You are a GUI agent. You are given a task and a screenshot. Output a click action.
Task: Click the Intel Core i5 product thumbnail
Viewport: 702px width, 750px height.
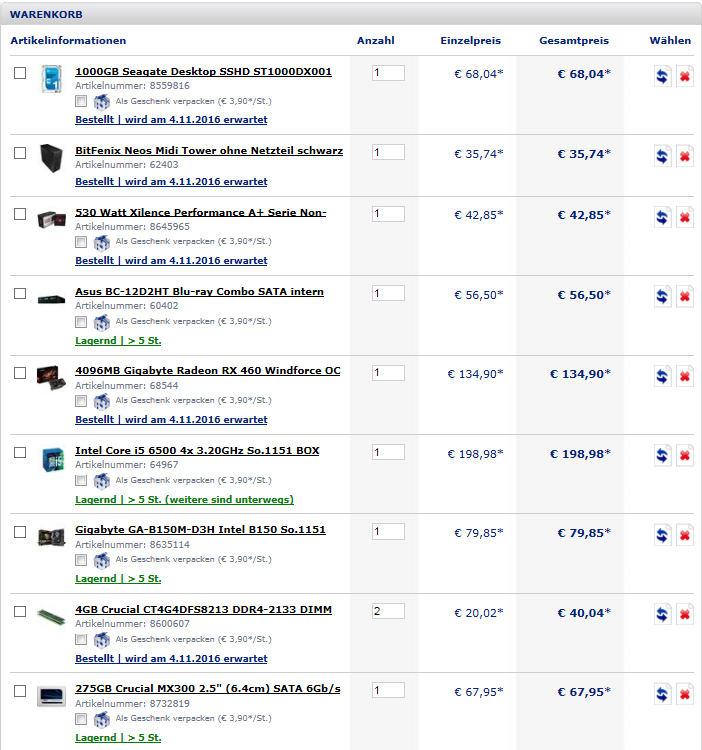(x=52, y=459)
